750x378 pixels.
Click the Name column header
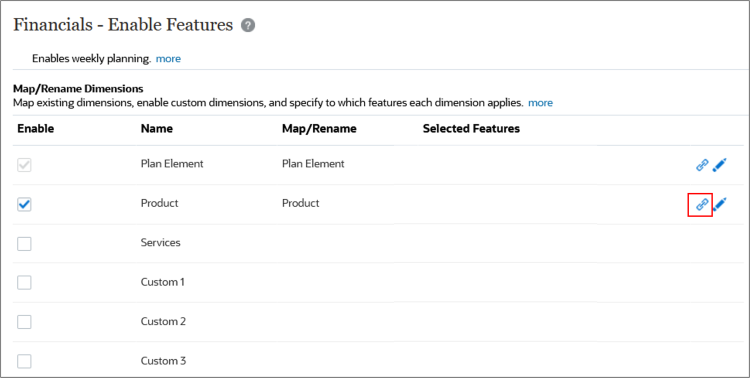click(x=157, y=129)
